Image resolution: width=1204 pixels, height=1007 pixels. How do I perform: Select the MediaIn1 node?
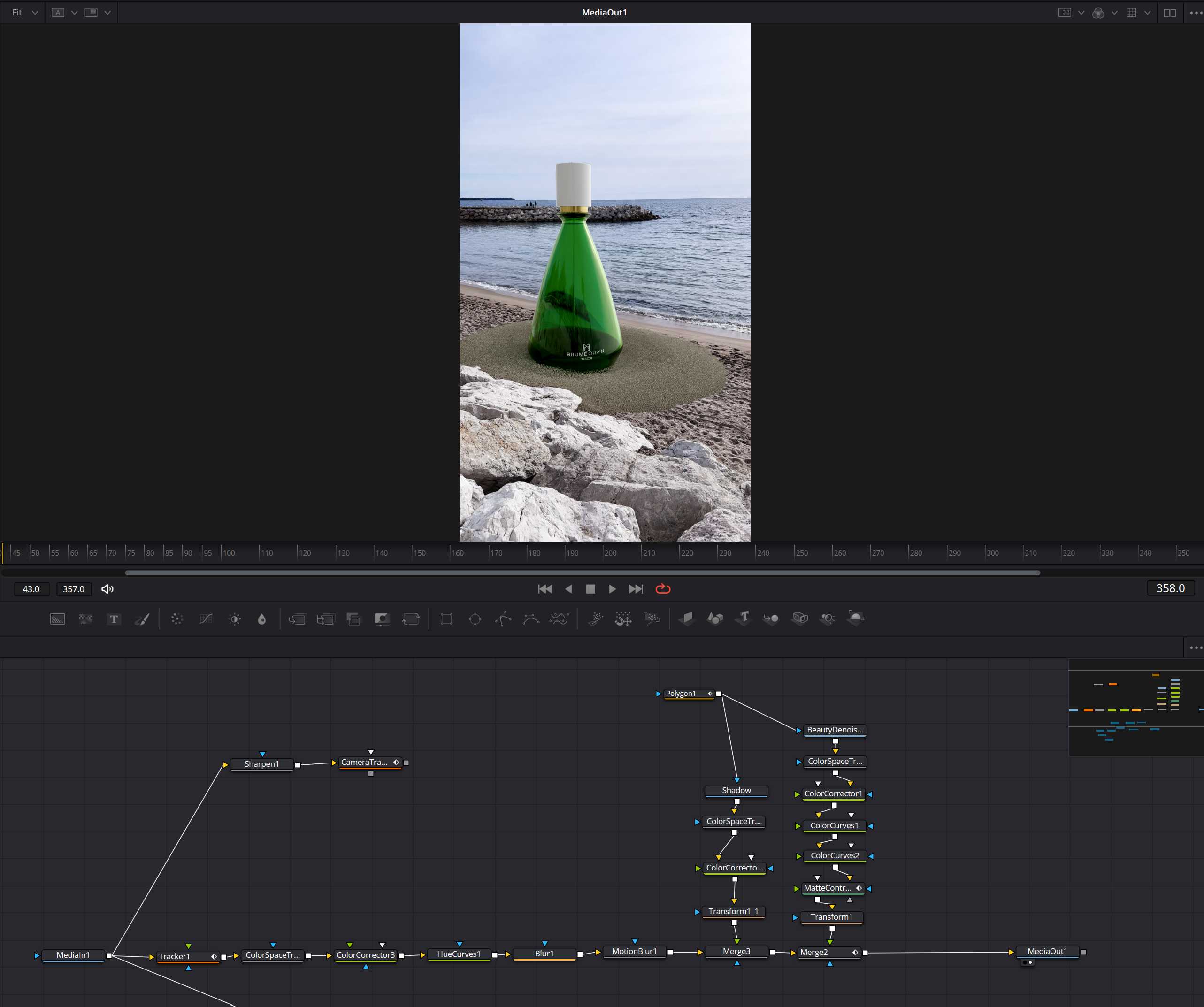[73, 955]
